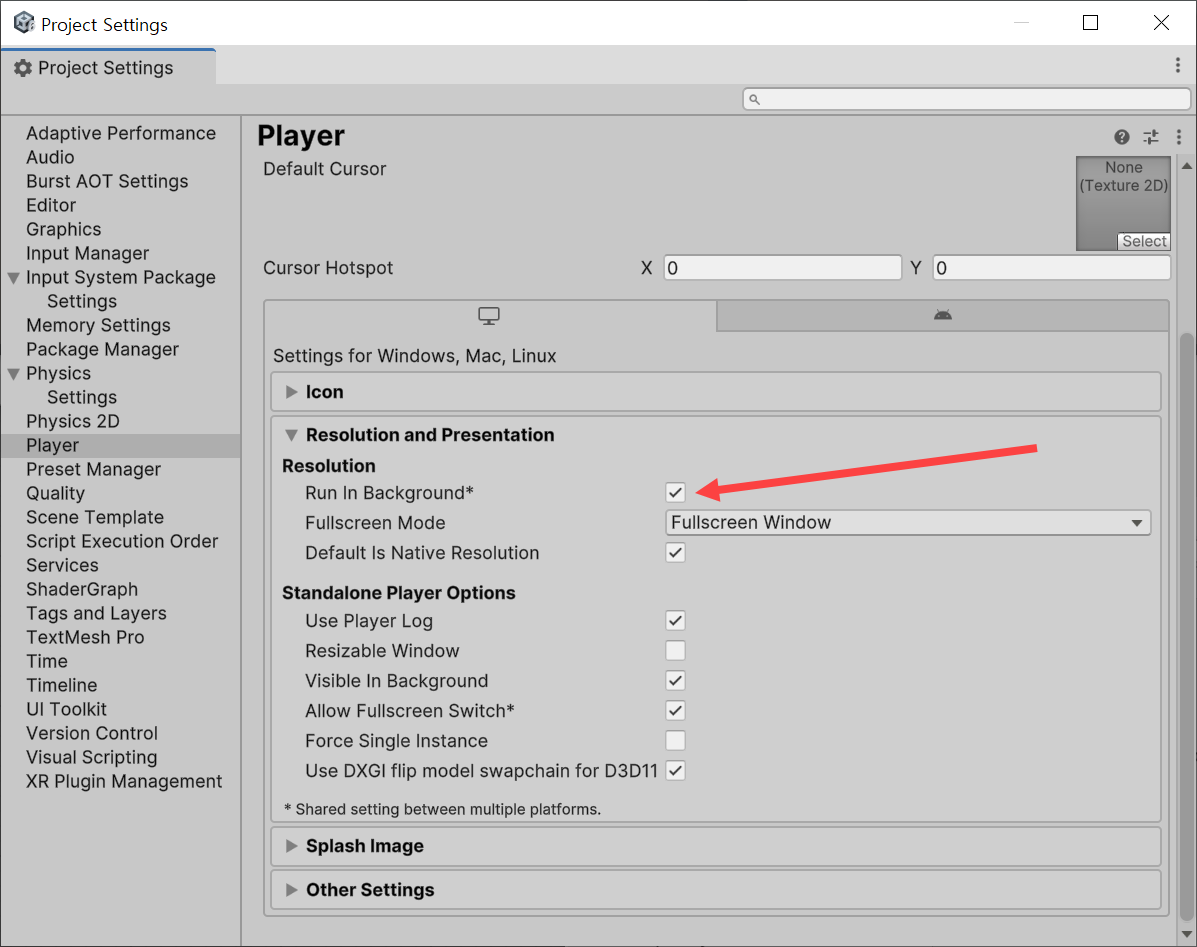This screenshot has width=1197, height=947.
Task: Open the Player panel kebab menu
Action: (1179, 137)
